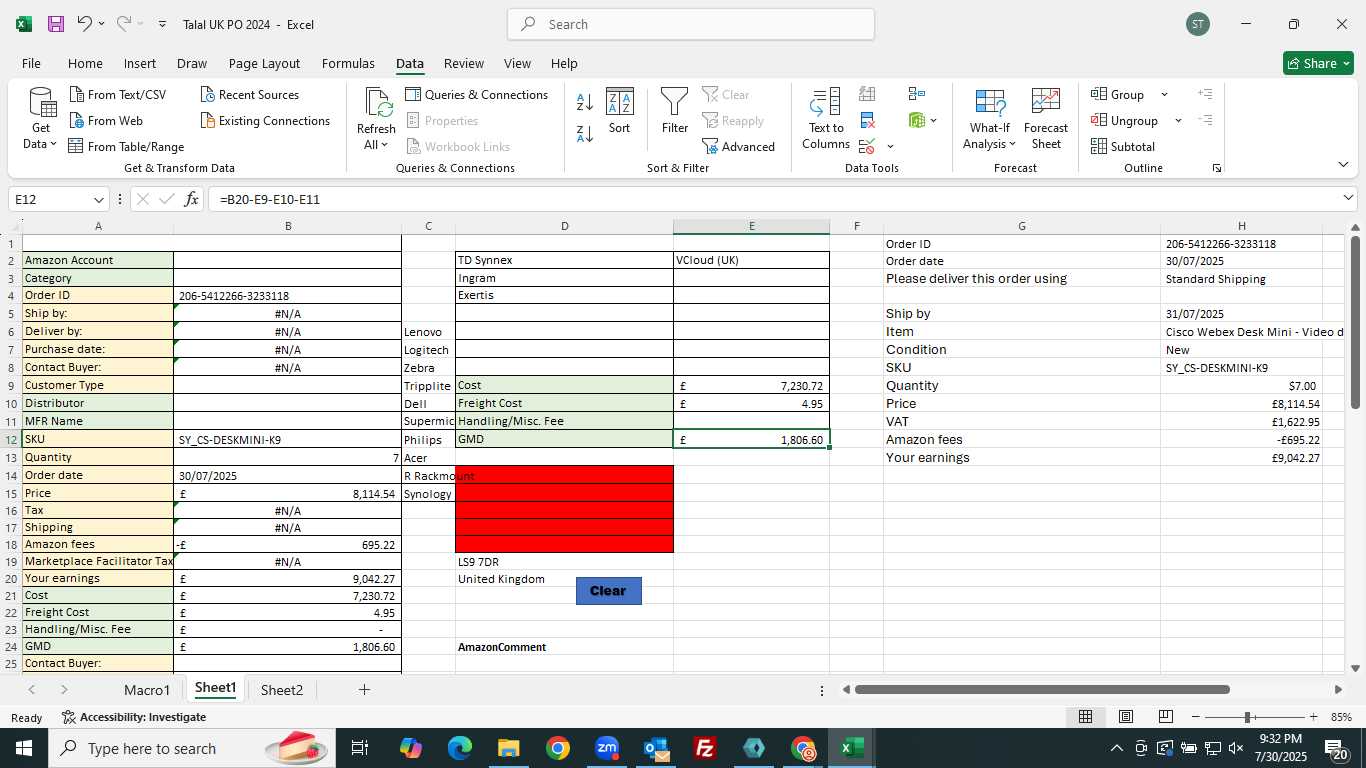Viewport: 1366px width, 768px height.
Task: Expand the Ungroup dropdown arrow
Action: [1178, 121]
